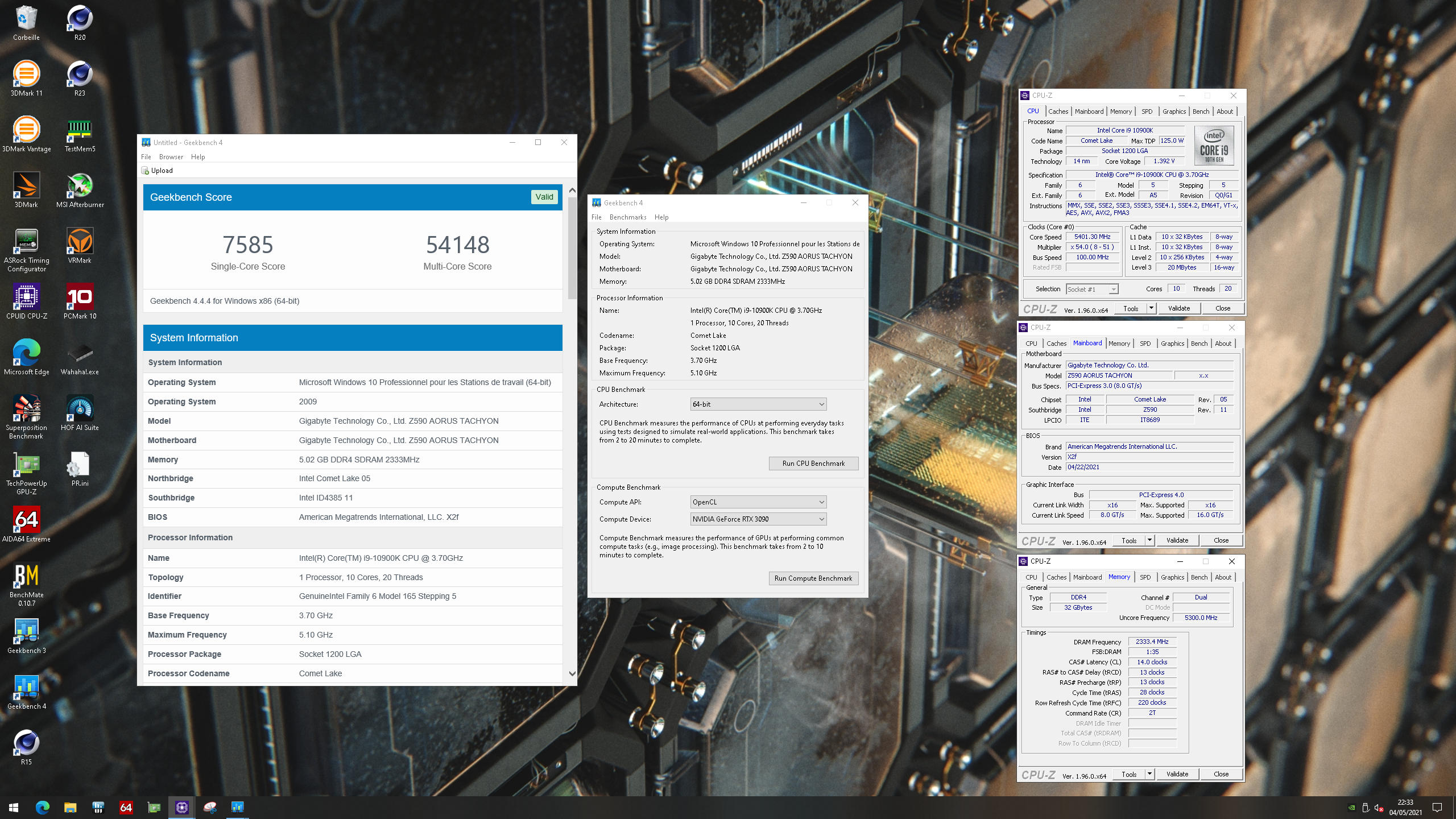Open the Socket #1 selection dropdown in CPU-Z
This screenshot has width=1456, height=819.
point(1091,289)
